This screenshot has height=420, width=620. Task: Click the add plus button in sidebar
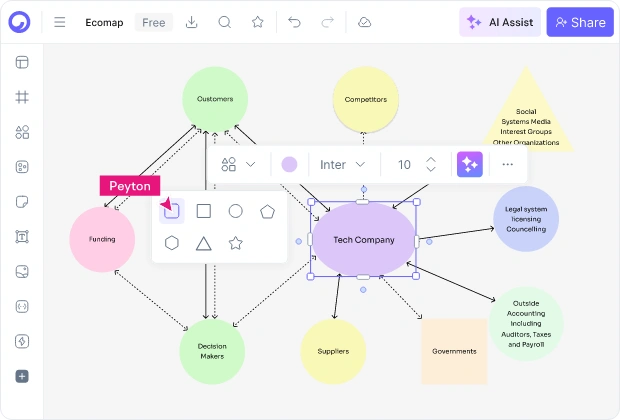22,376
